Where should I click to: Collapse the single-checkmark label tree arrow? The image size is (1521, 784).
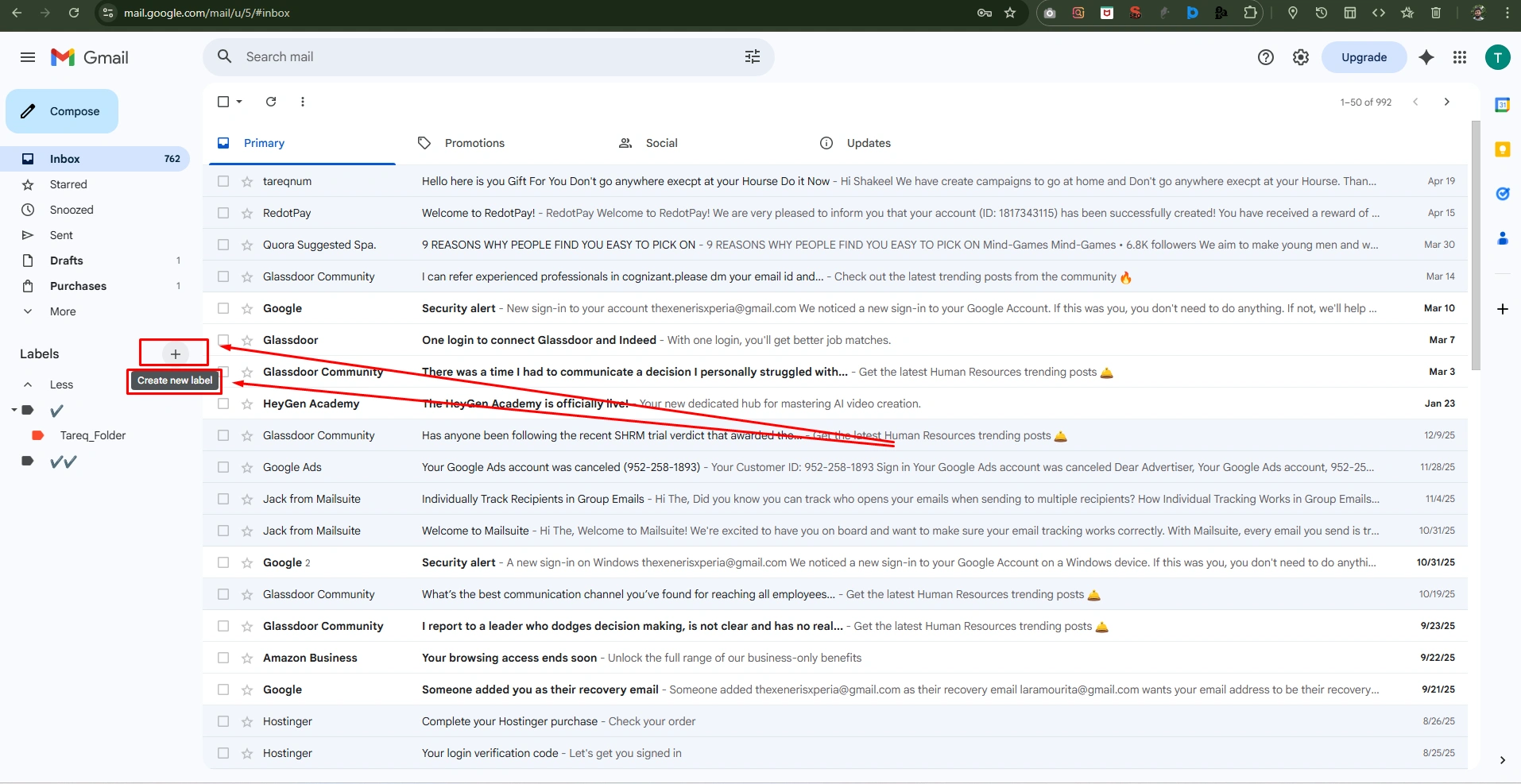coord(14,410)
